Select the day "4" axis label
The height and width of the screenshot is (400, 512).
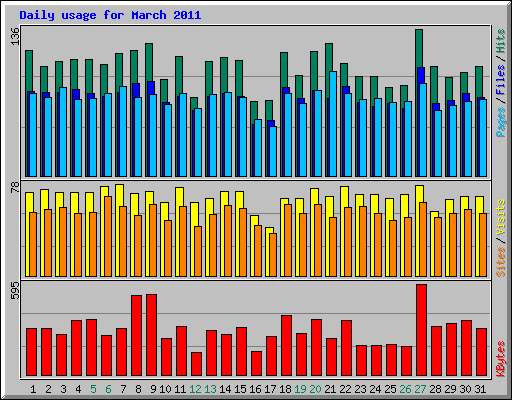click(78, 389)
